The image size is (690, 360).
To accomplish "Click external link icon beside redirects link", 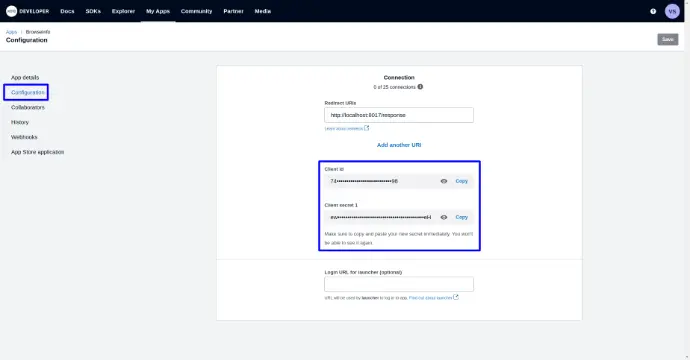I will (x=367, y=128).
